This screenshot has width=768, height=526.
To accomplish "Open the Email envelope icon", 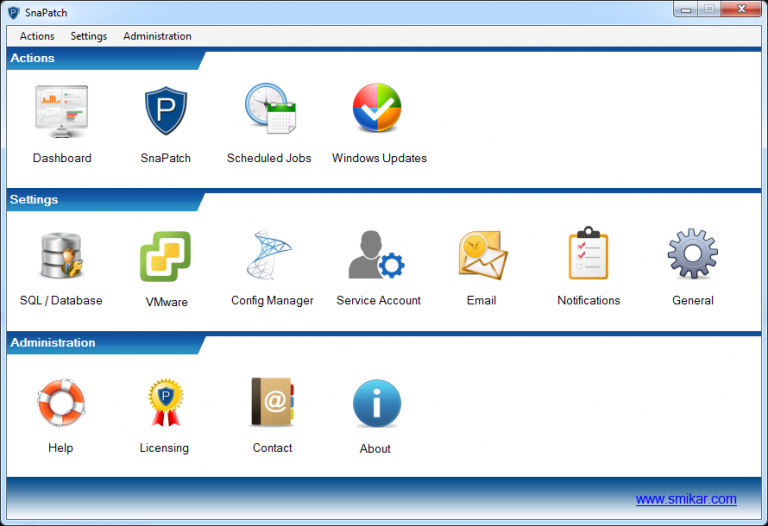I will click(x=482, y=255).
